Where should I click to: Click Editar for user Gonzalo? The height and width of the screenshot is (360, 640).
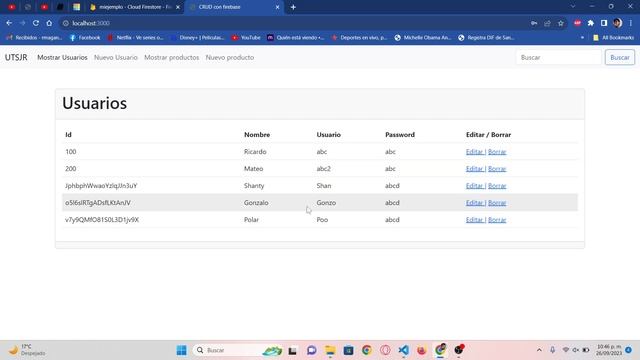475,203
